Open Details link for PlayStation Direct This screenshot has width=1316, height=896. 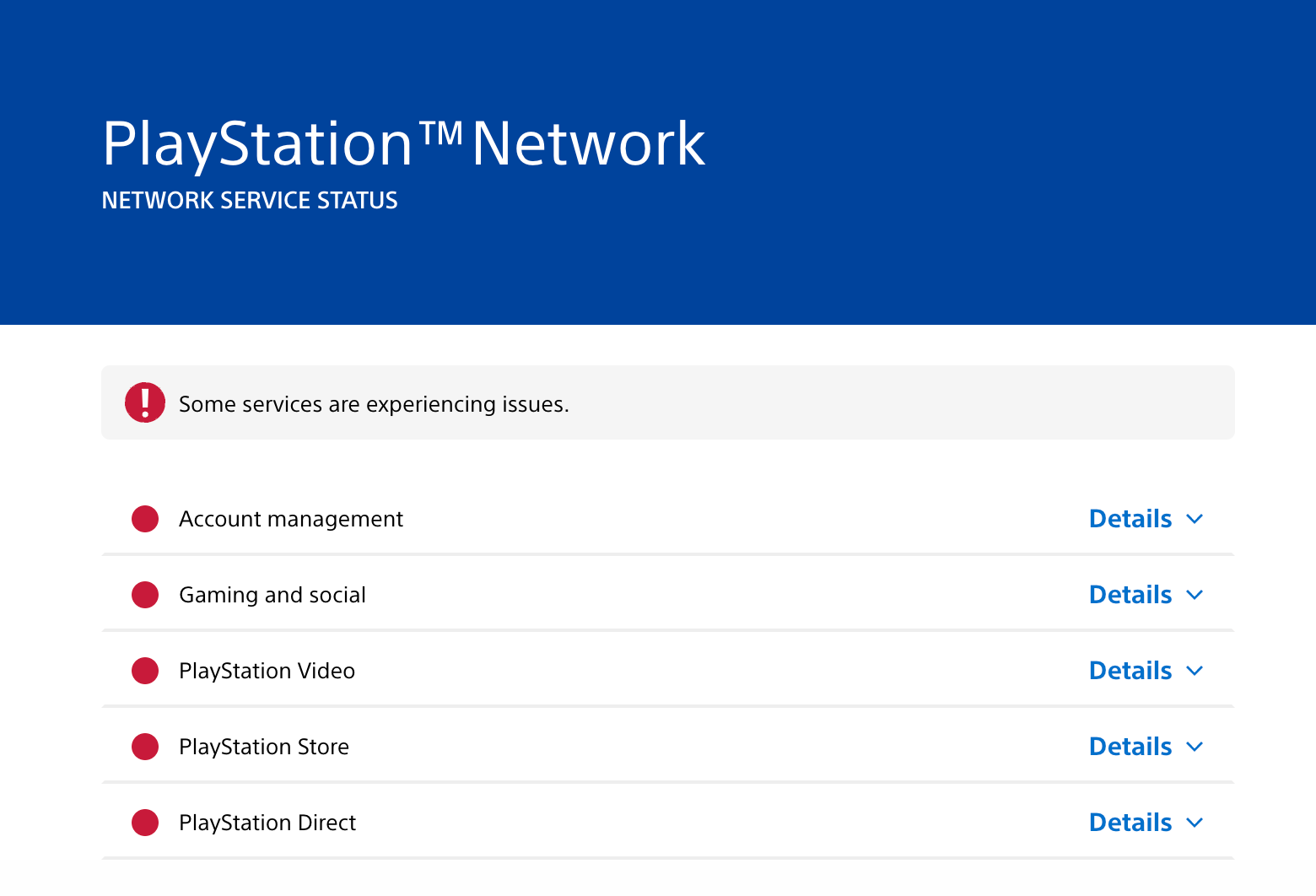click(1130, 823)
